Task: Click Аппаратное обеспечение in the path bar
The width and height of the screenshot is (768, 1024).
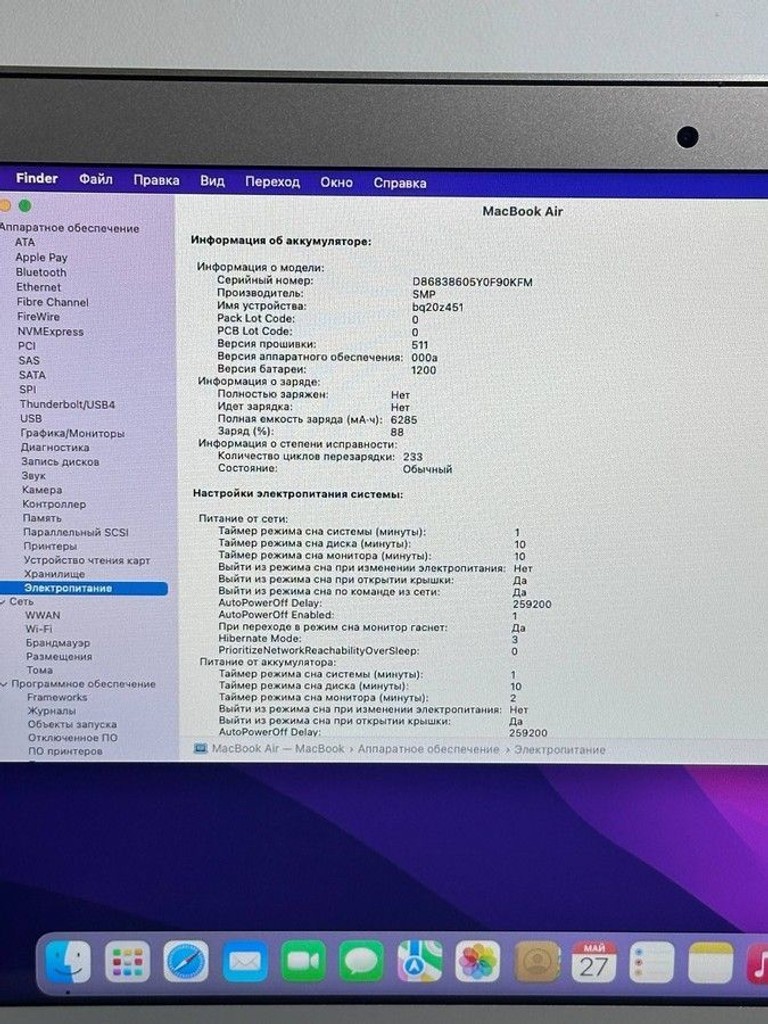Action: coord(428,749)
